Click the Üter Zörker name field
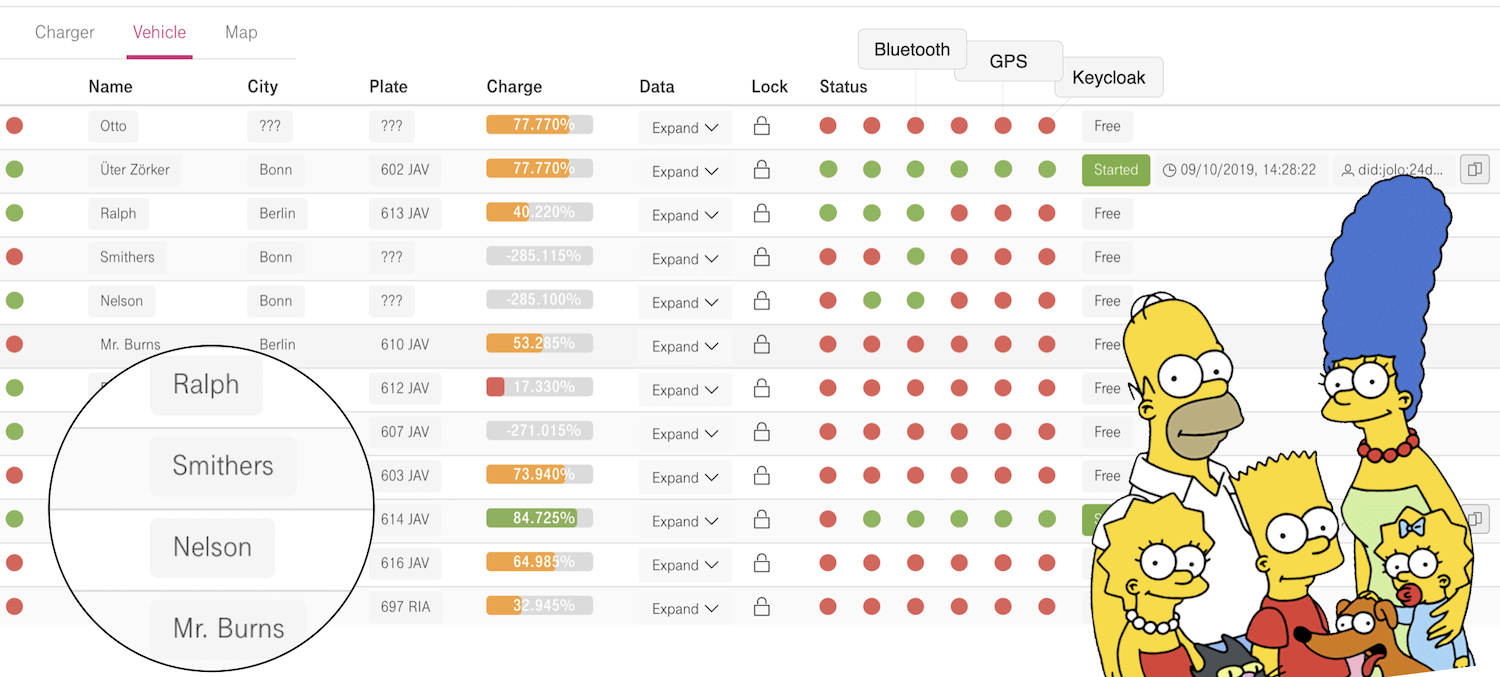Screen dimensions: 1500x677 tap(135, 170)
